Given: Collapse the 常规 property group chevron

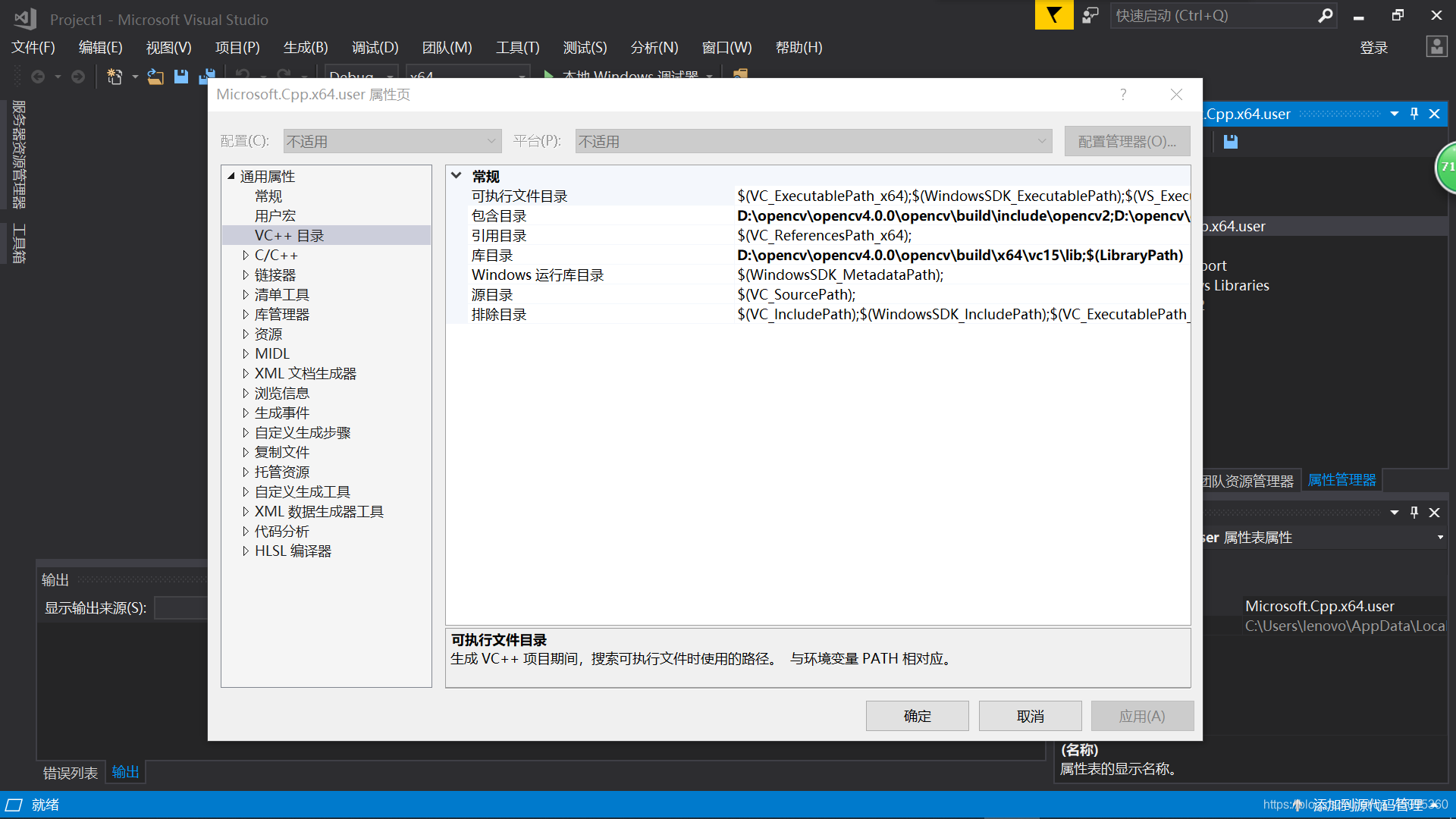Looking at the screenshot, I should pyautogui.click(x=457, y=175).
